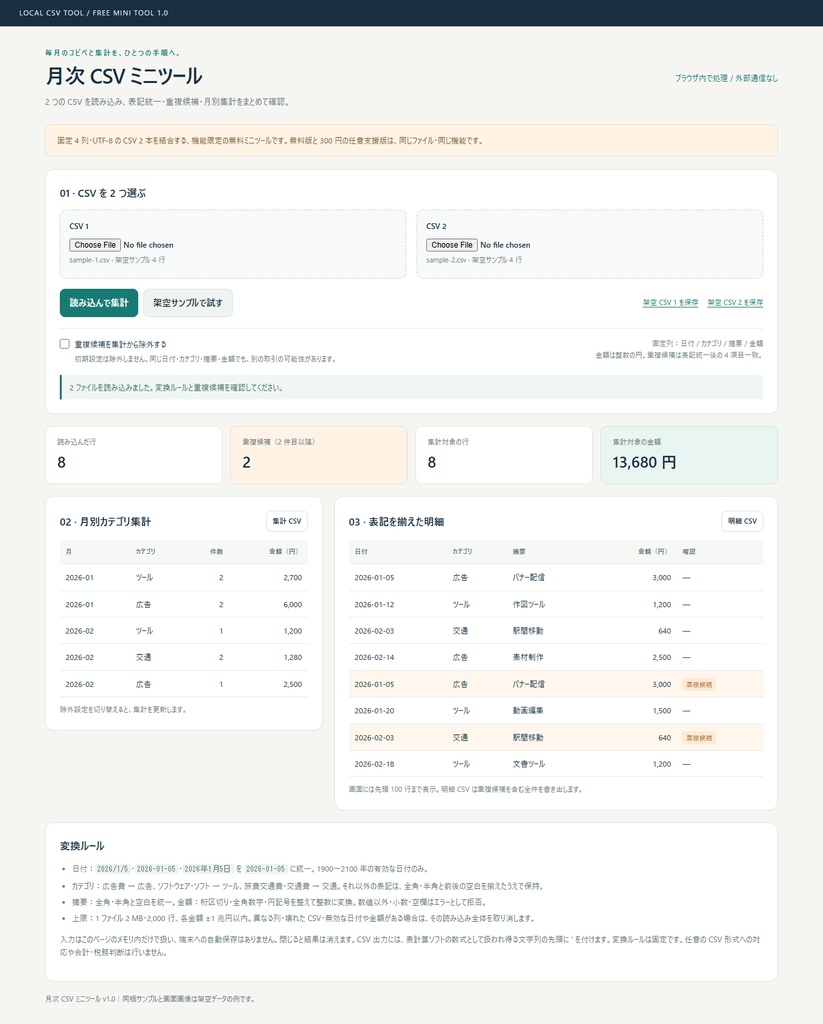Click Choose File for CSV 1
Screen dimensions: 823x1024
pos(95,245)
